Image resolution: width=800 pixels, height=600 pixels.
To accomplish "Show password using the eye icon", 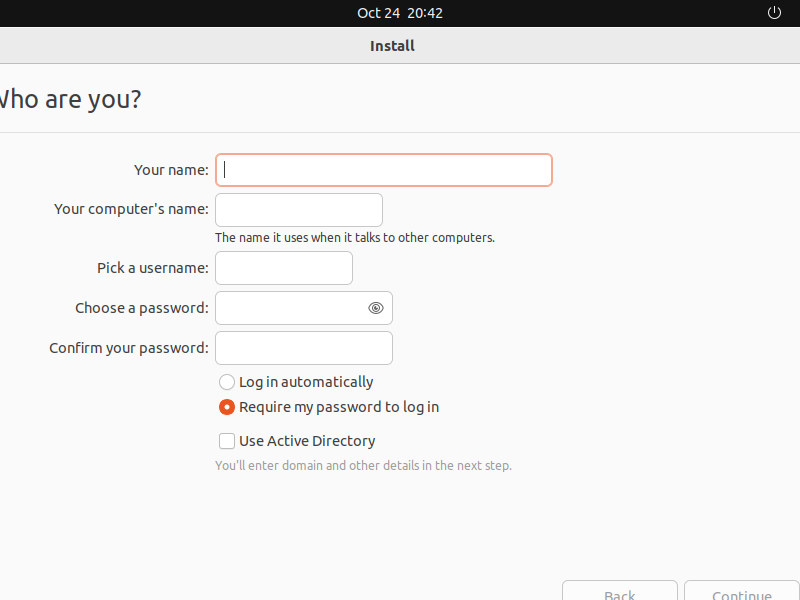I will pos(376,308).
